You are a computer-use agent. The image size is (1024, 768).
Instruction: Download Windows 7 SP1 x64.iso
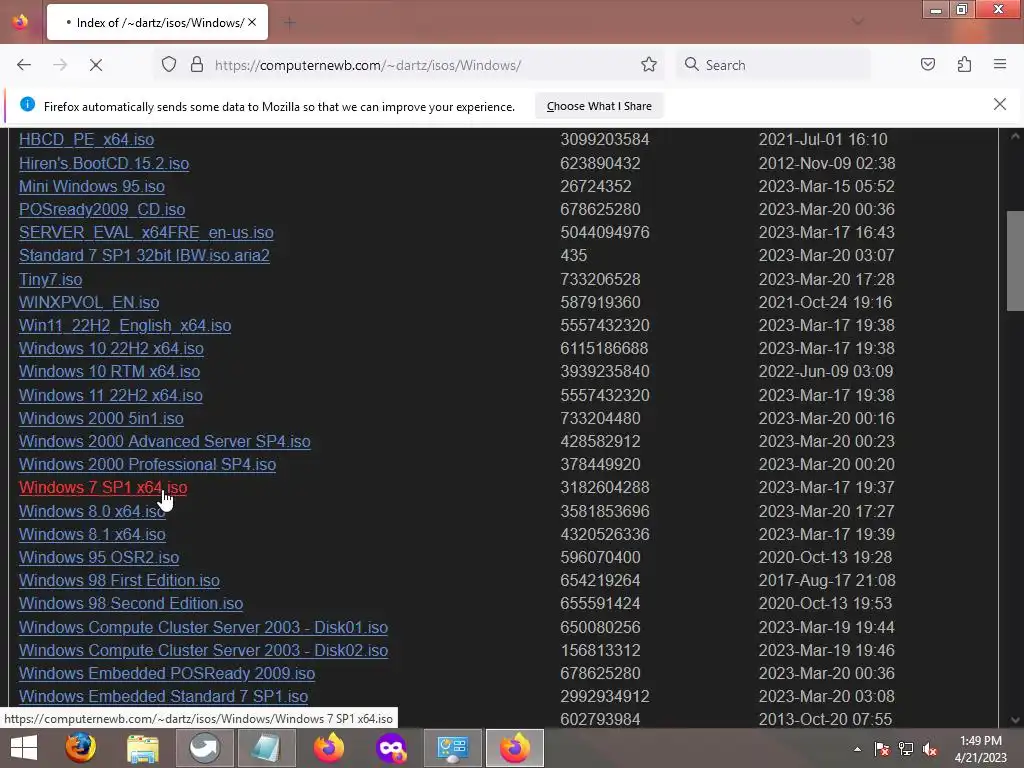click(x=103, y=488)
